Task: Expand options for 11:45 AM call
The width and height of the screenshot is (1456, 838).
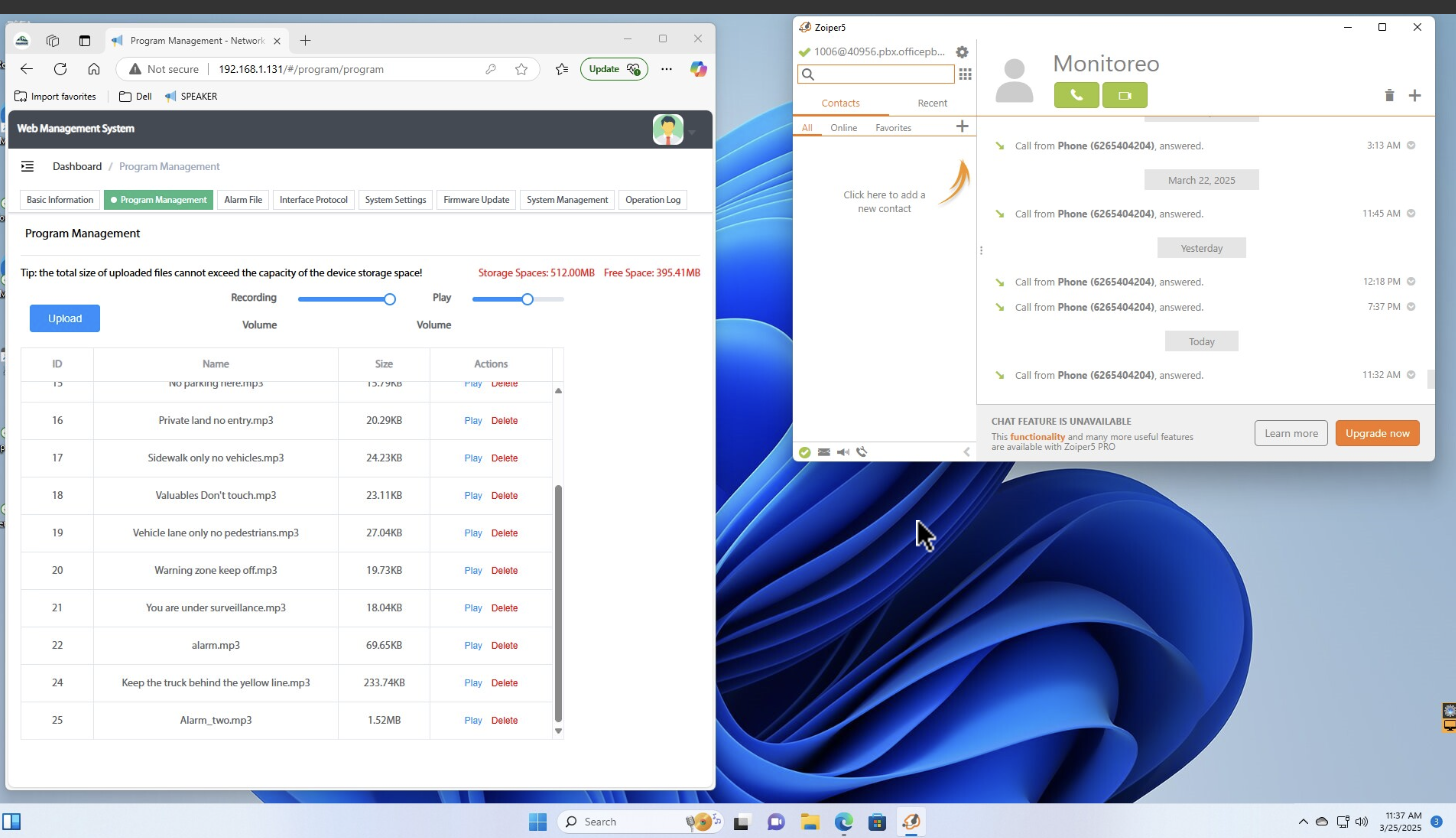Action: [1411, 214]
